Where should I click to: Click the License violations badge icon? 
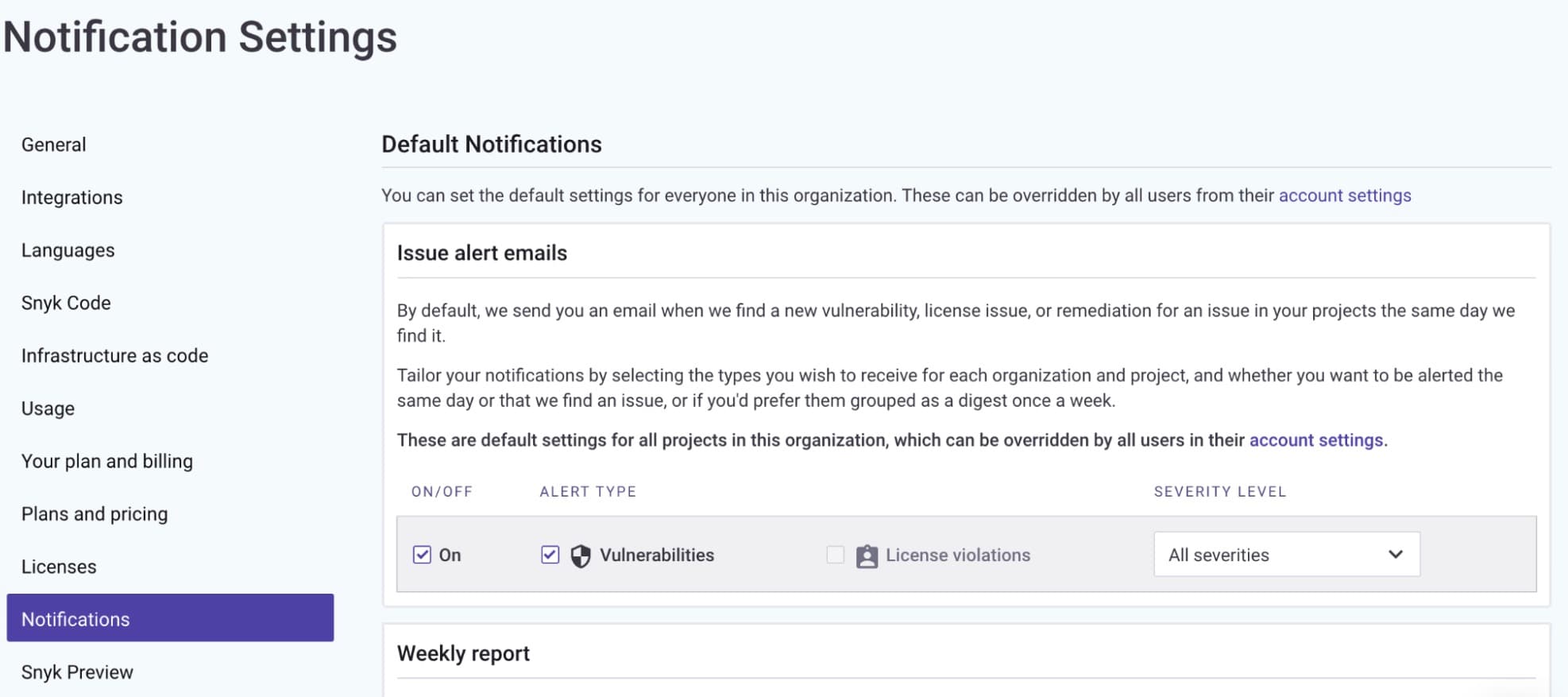tap(867, 556)
